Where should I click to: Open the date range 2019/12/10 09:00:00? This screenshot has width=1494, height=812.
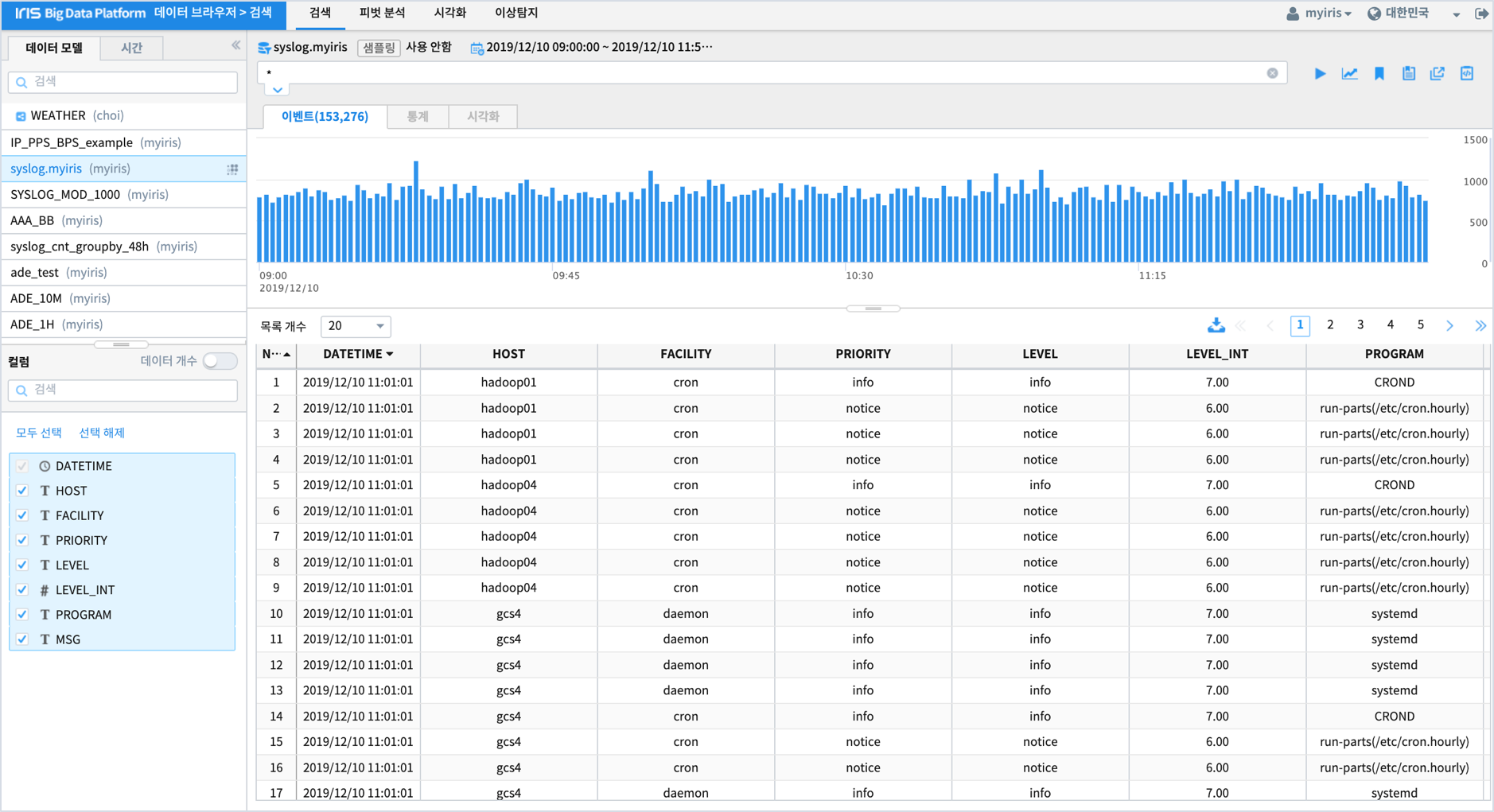coord(599,48)
